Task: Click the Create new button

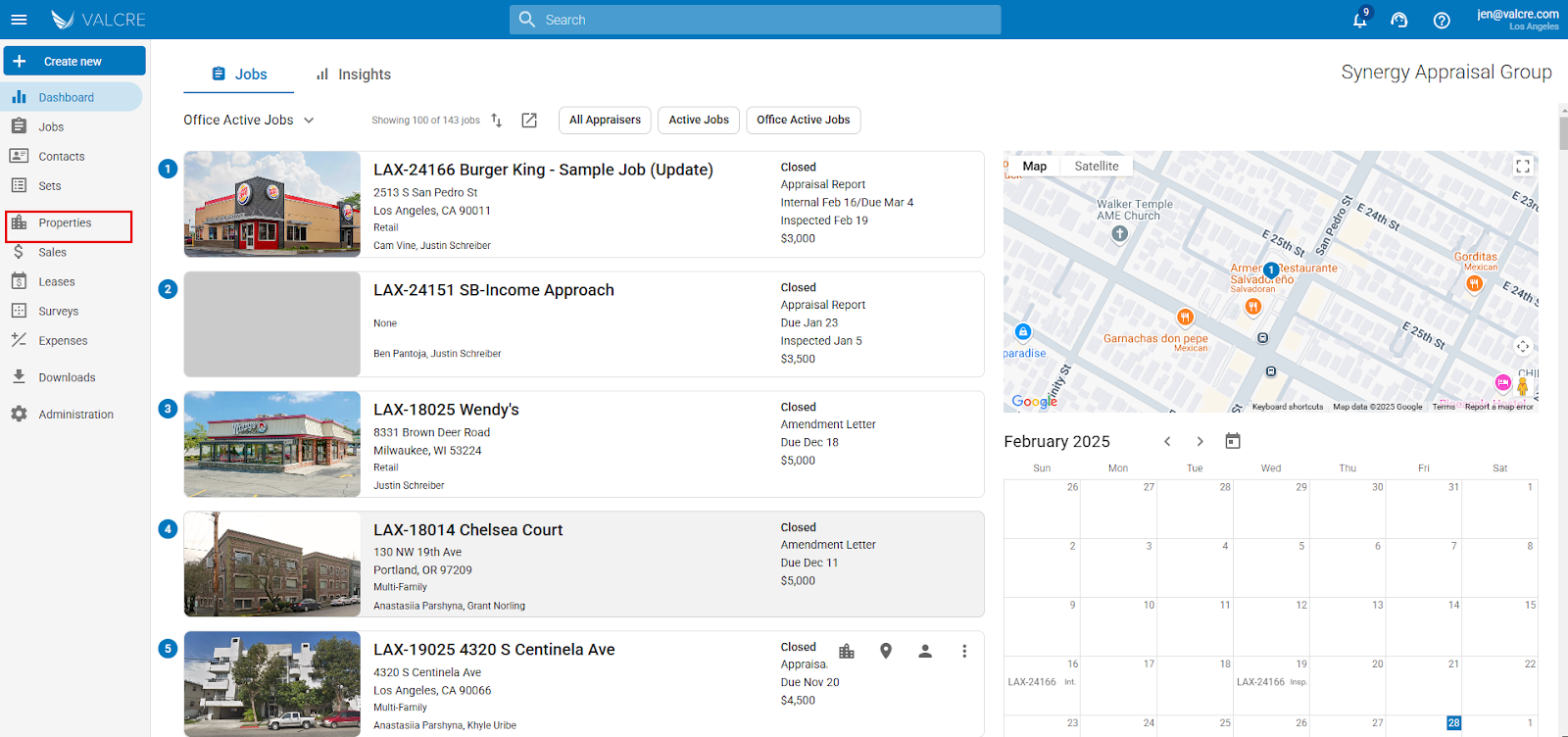Action: [x=74, y=61]
